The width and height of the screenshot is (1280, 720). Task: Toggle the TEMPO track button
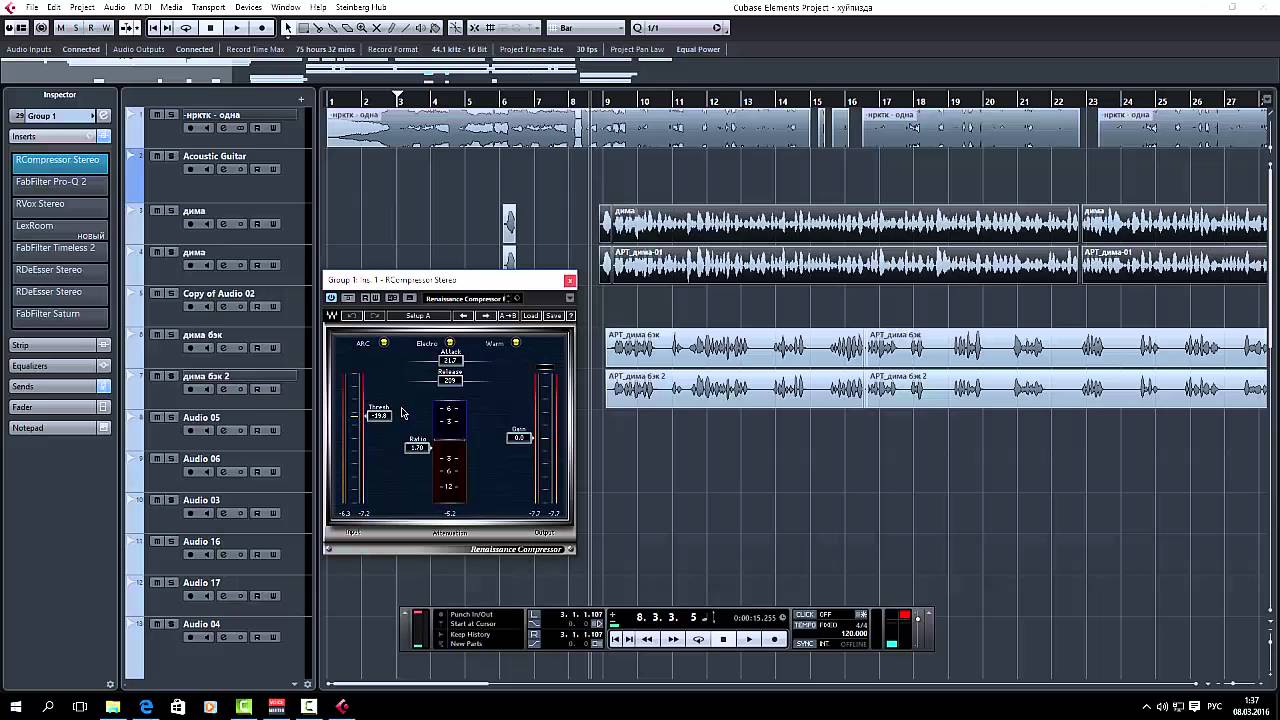[x=805, y=625]
